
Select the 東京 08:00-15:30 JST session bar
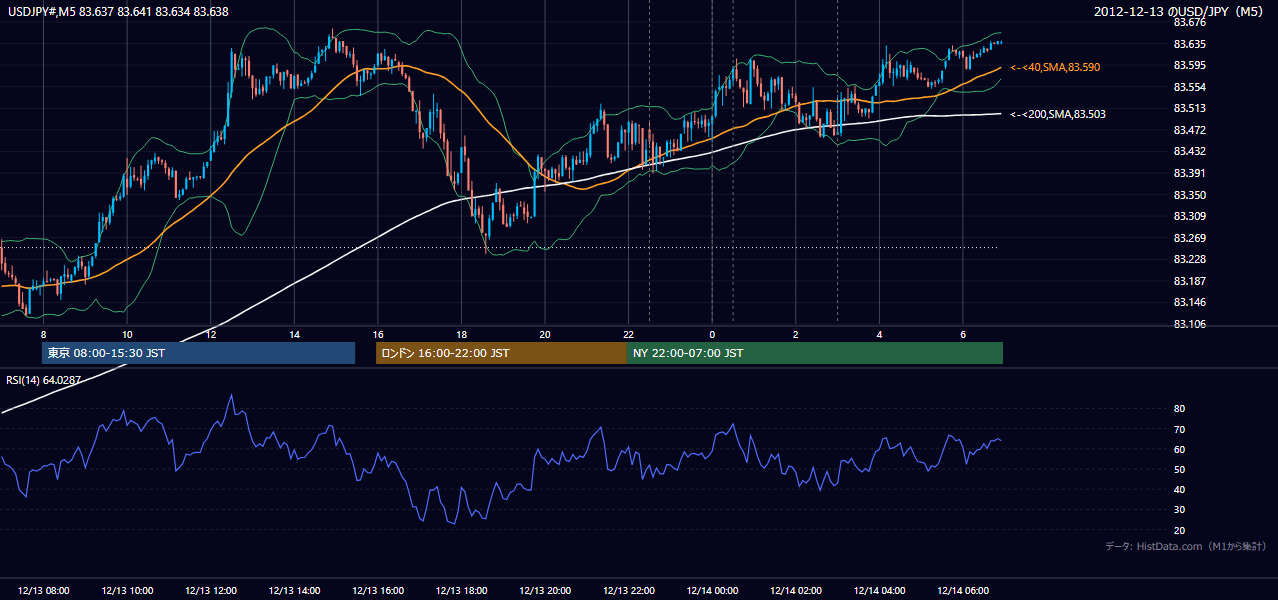click(198, 353)
